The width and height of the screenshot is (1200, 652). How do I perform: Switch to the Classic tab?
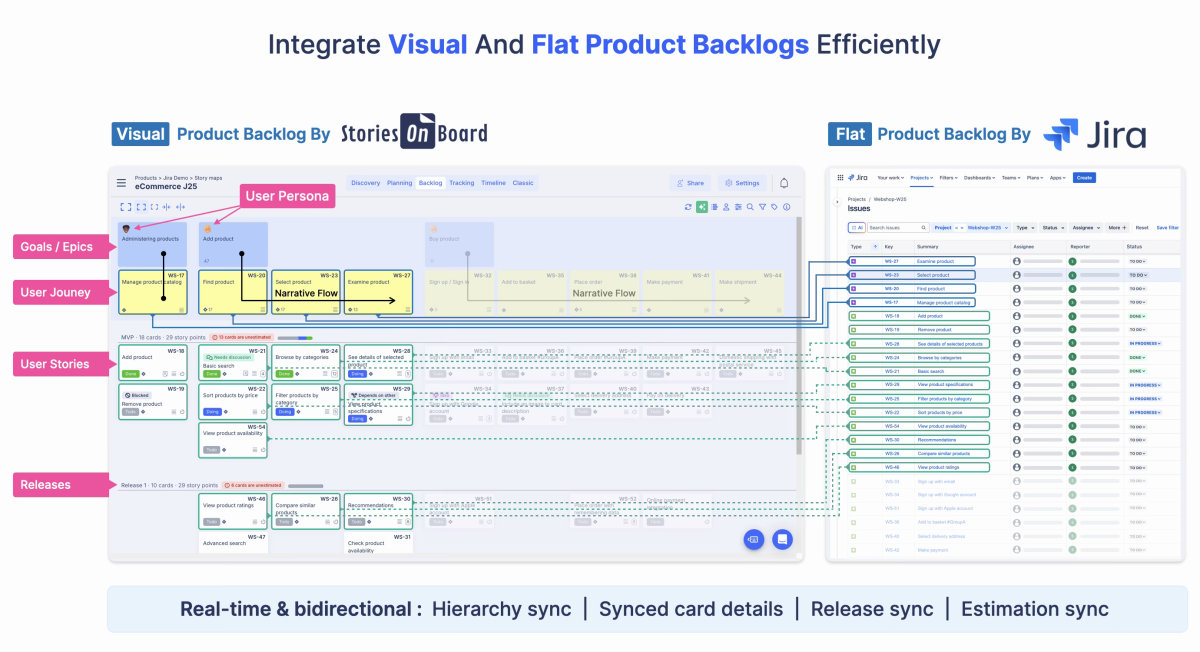point(523,183)
